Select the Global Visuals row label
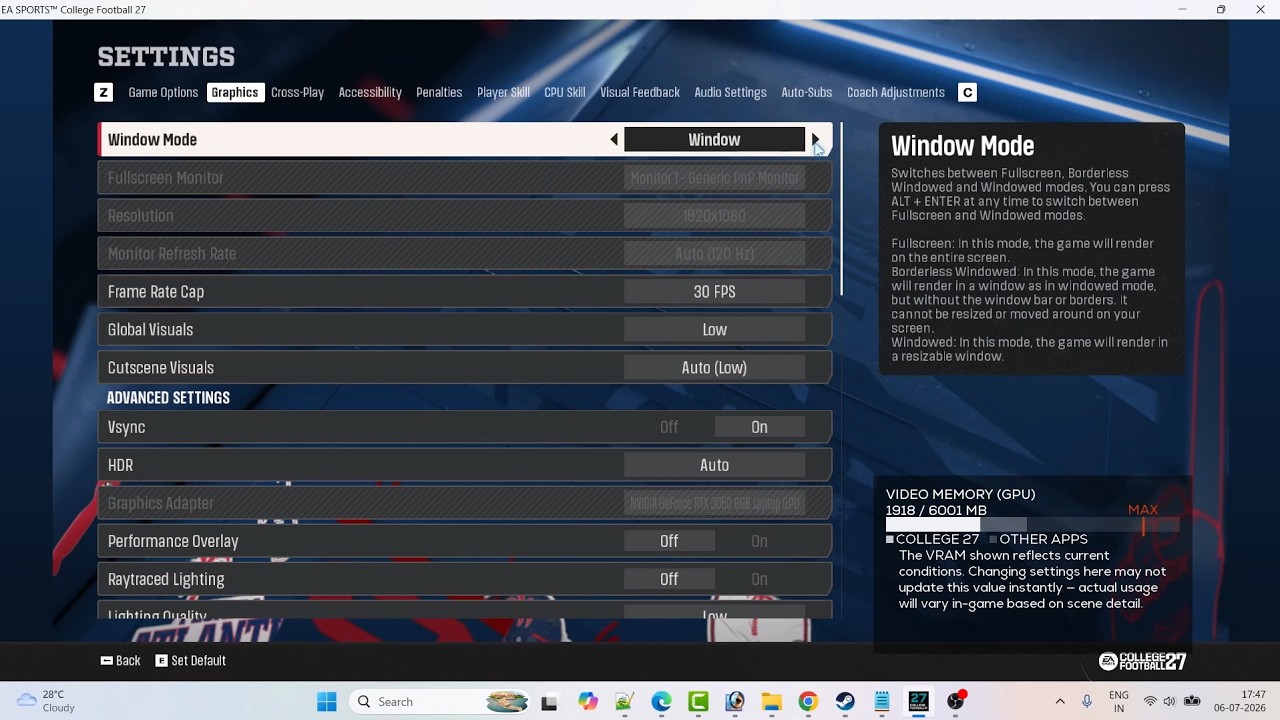This screenshot has height=720, width=1280. tap(150, 330)
